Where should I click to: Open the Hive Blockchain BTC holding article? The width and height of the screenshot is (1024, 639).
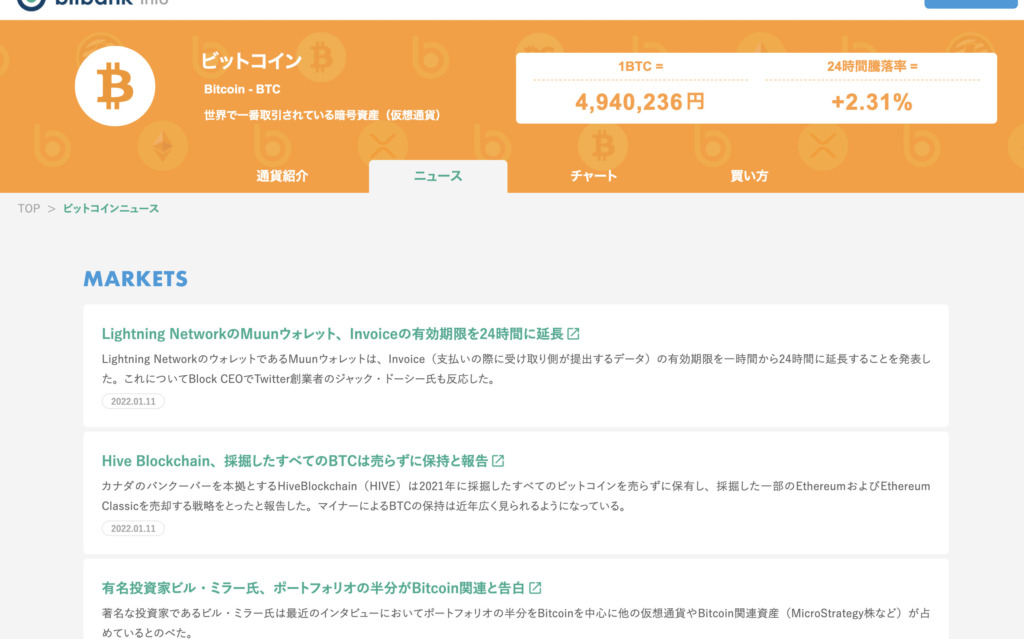(295, 461)
